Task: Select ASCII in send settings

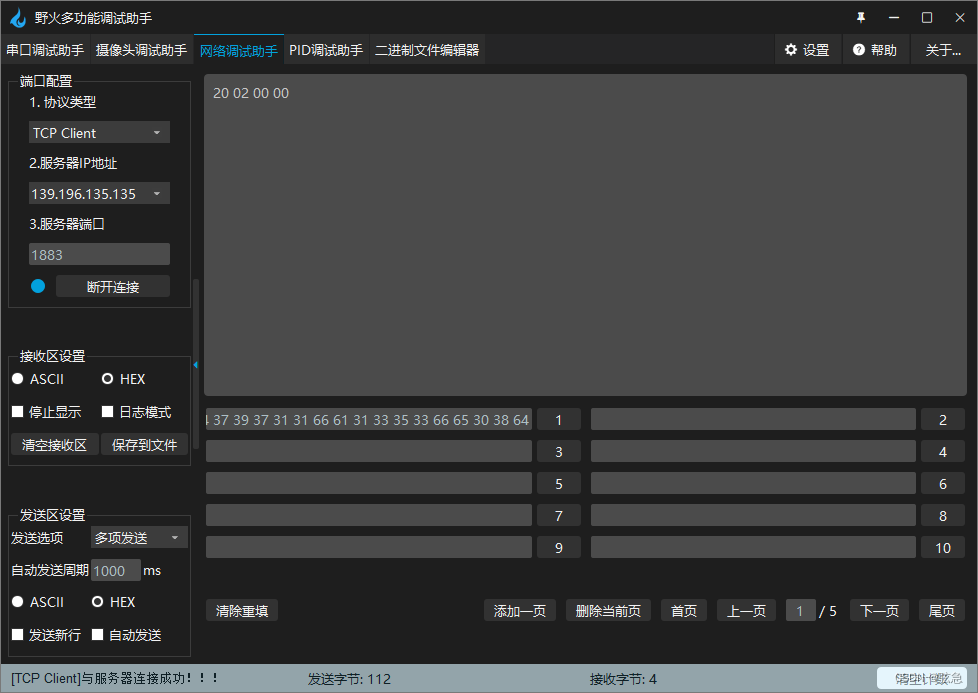Action: coord(38,602)
